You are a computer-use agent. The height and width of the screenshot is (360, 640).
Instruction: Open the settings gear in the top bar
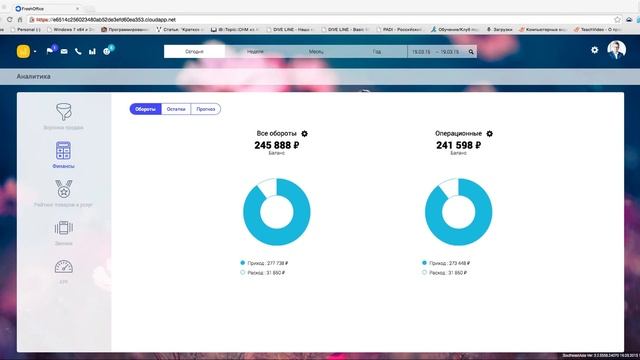[x=595, y=50]
